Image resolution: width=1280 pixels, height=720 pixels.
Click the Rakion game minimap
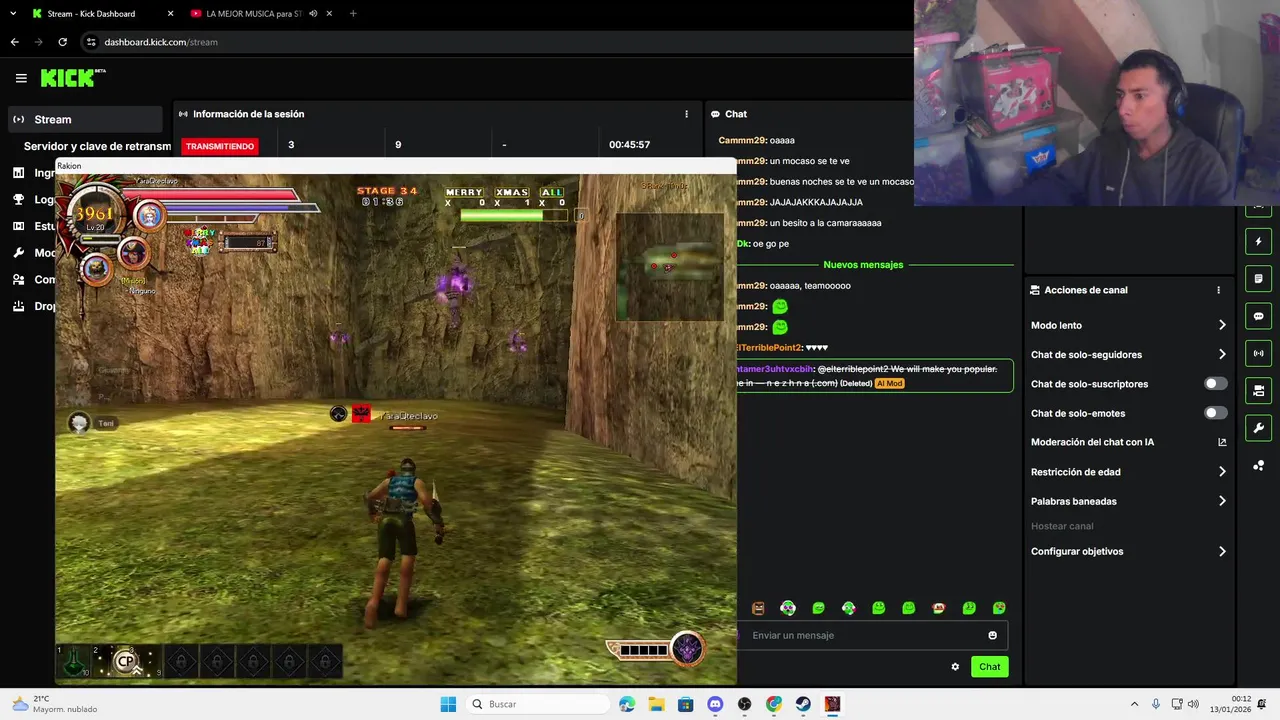(x=669, y=266)
